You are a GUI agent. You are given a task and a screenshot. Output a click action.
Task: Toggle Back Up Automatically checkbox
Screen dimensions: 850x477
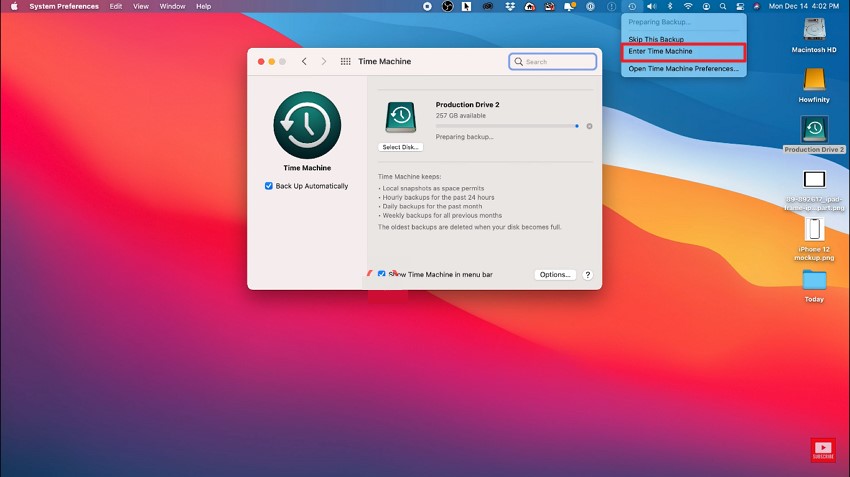coord(268,186)
